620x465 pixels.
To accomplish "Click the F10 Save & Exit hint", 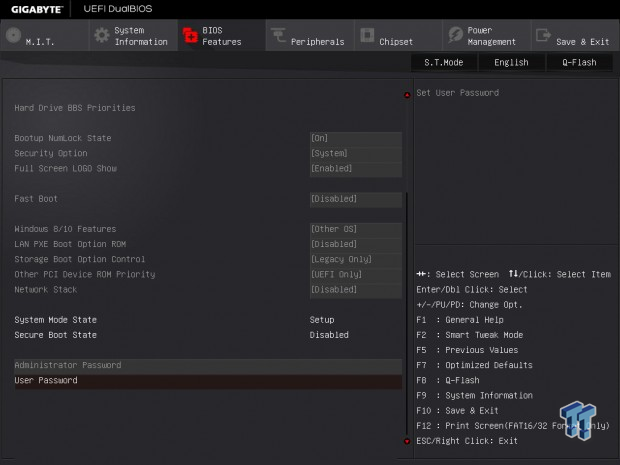I will point(457,410).
